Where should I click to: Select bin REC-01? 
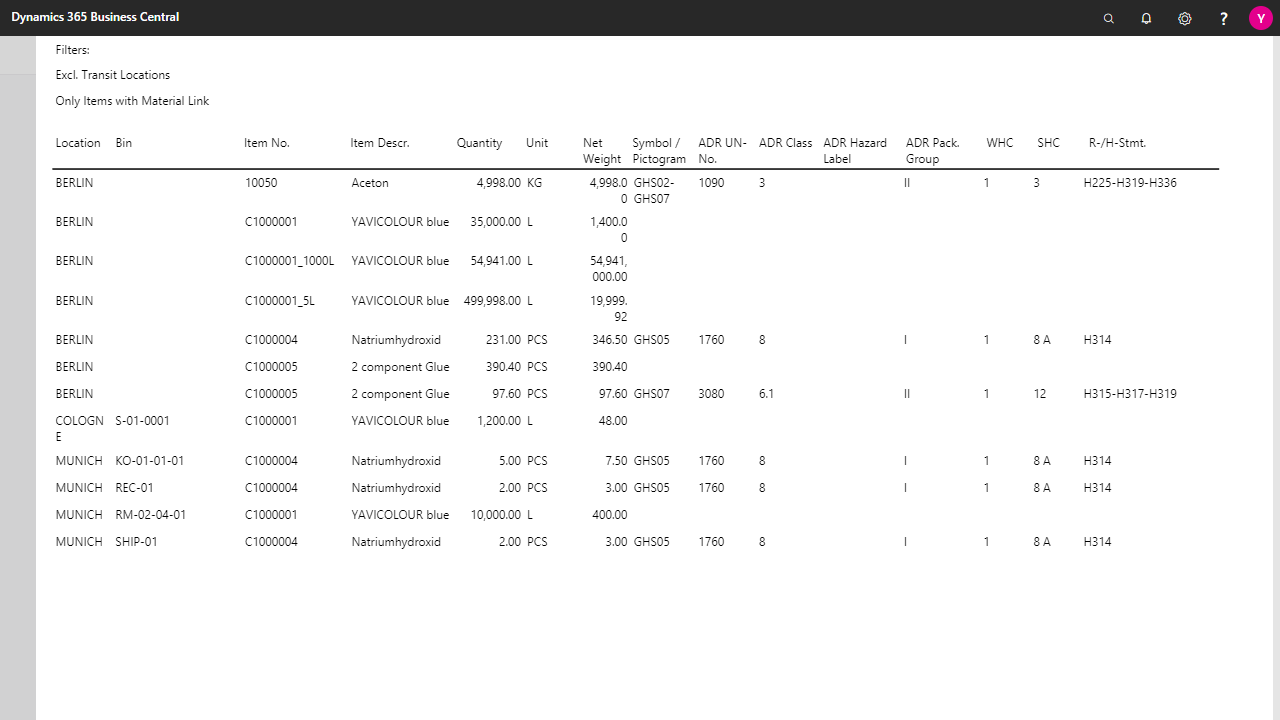[x=134, y=488]
